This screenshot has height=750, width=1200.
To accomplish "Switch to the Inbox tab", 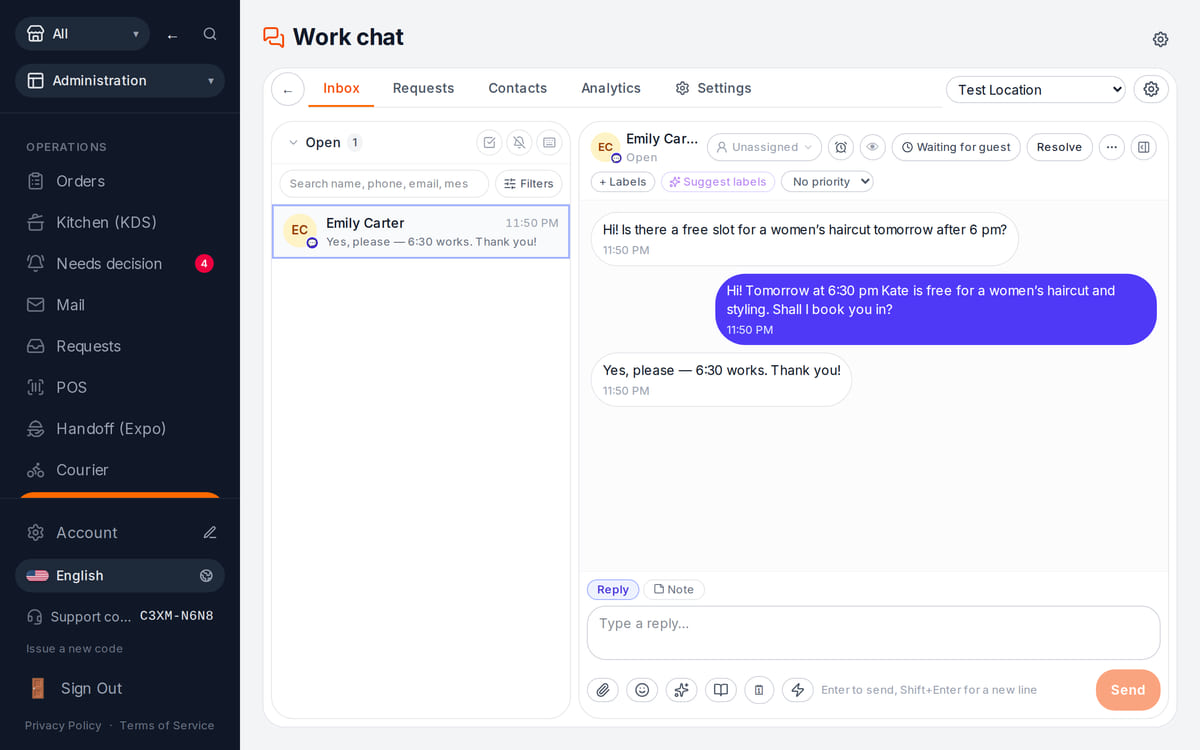I will tap(341, 88).
